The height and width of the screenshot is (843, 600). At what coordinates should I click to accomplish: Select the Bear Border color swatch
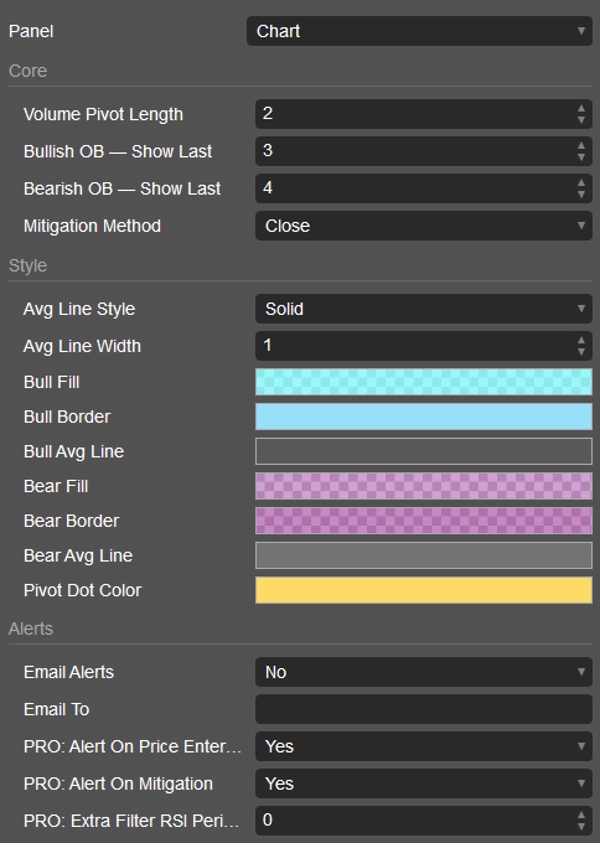tap(420, 521)
